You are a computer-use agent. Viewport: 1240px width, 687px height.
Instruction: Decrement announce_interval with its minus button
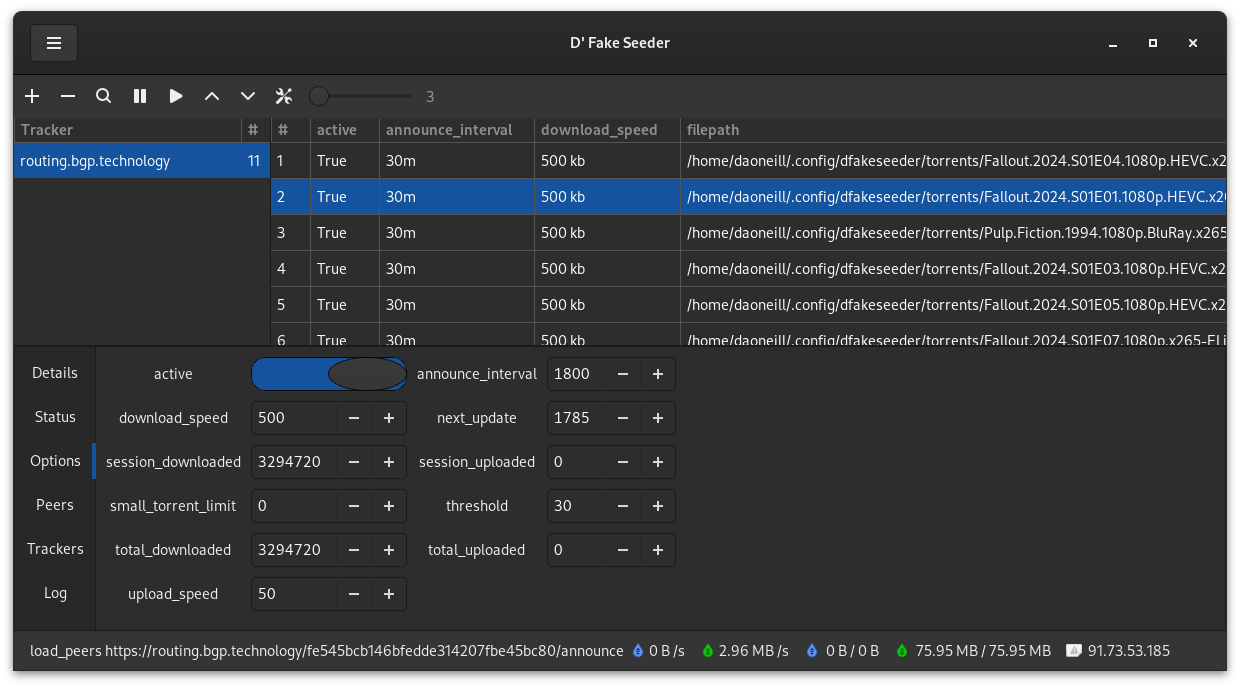pos(622,374)
